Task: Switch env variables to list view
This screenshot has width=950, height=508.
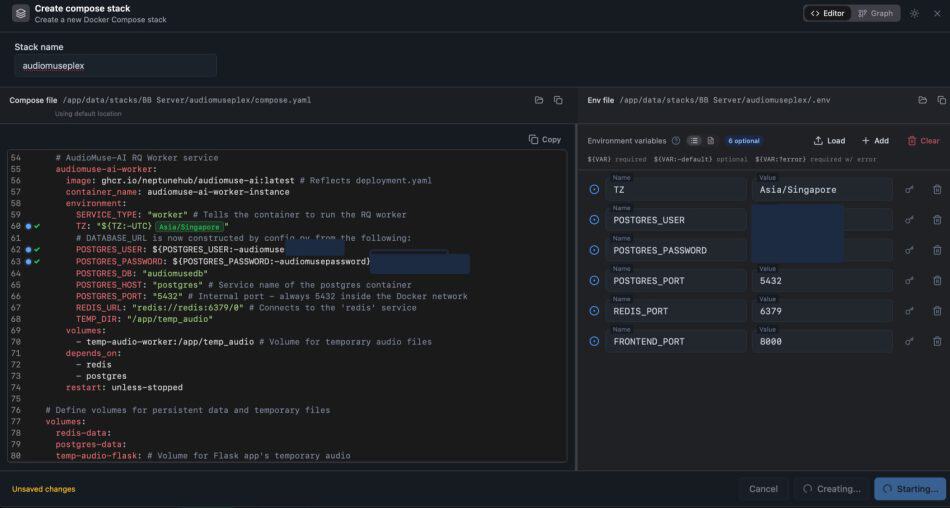Action: 694,141
